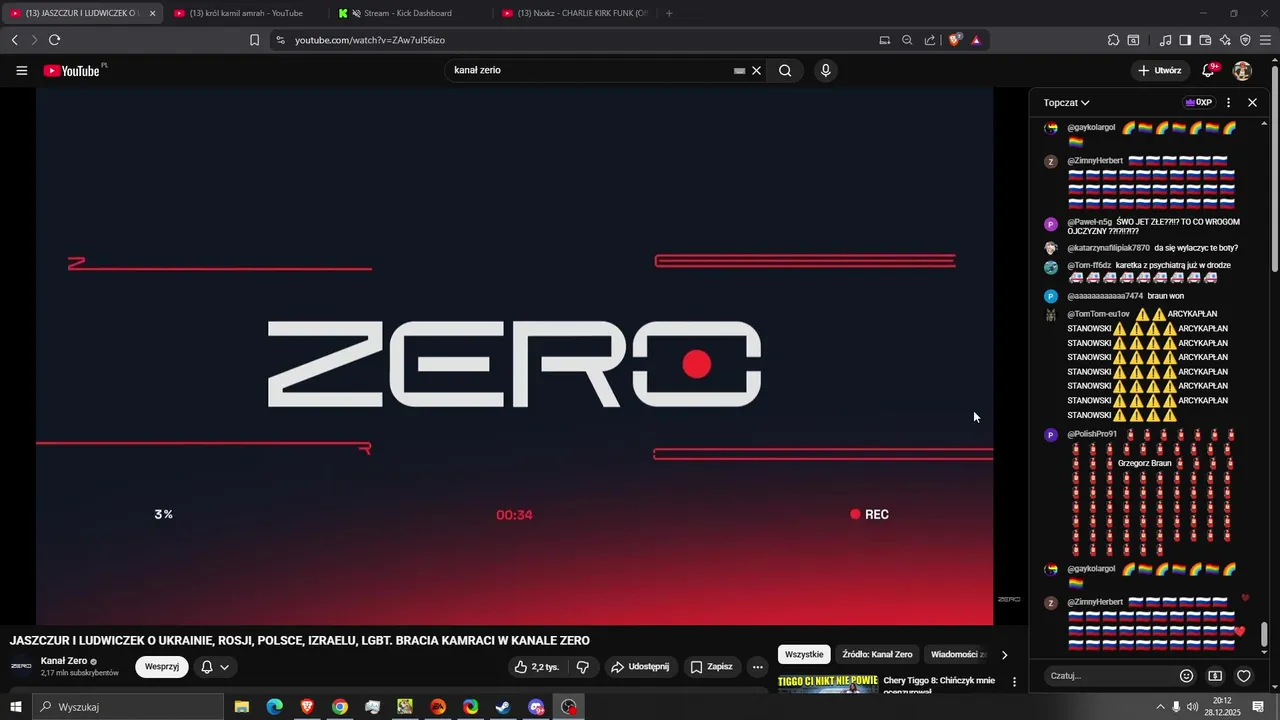This screenshot has width=1280, height=720.
Task: Open the account avatar menu
Action: tap(1242, 71)
